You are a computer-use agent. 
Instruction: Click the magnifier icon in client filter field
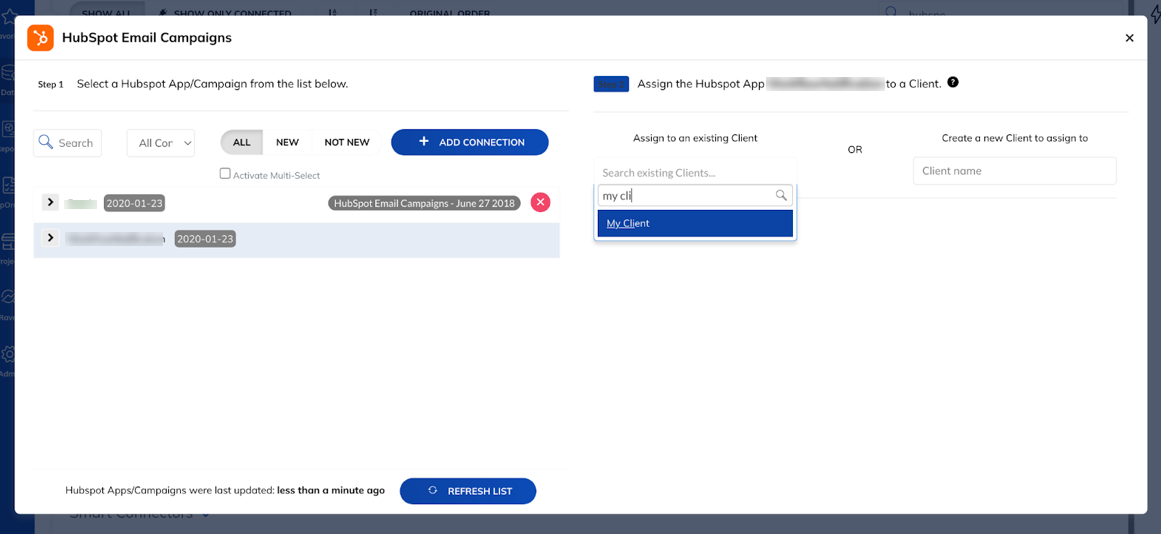(780, 196)
